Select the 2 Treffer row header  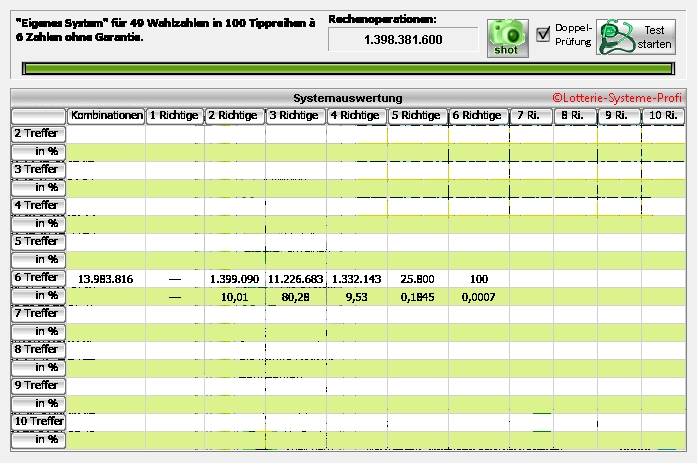37,133
